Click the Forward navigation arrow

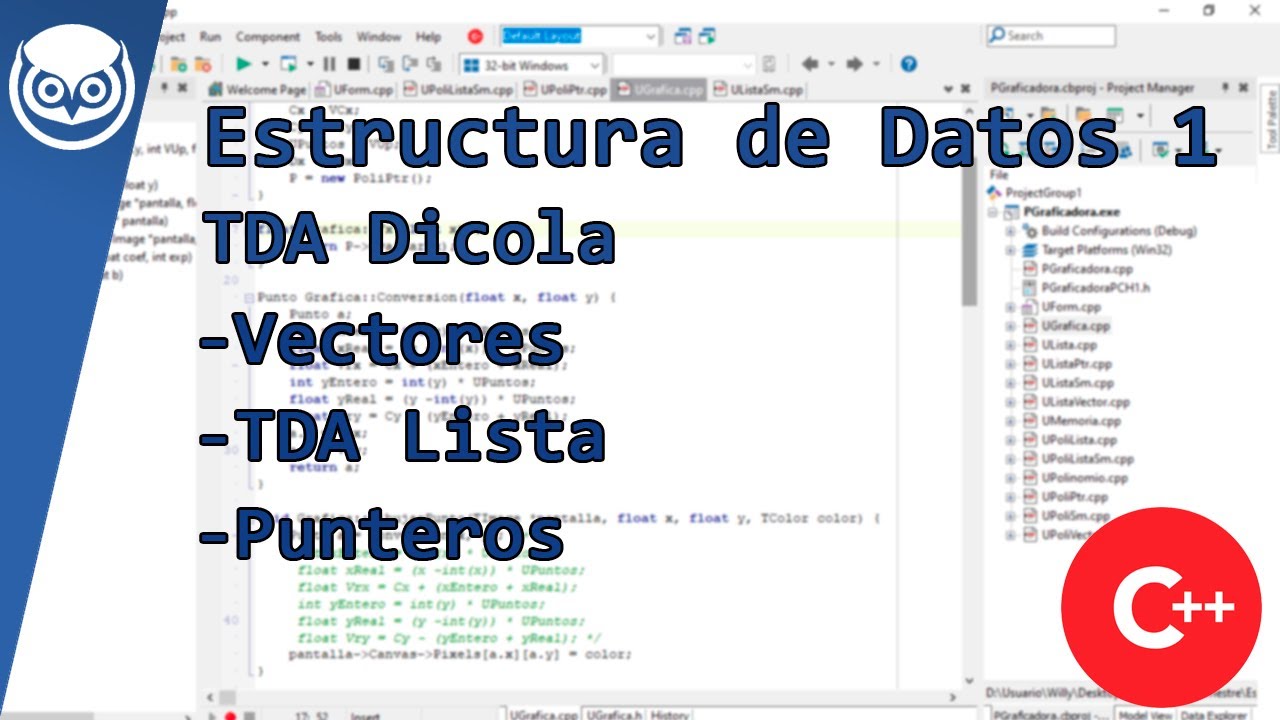tap(855, 64)
